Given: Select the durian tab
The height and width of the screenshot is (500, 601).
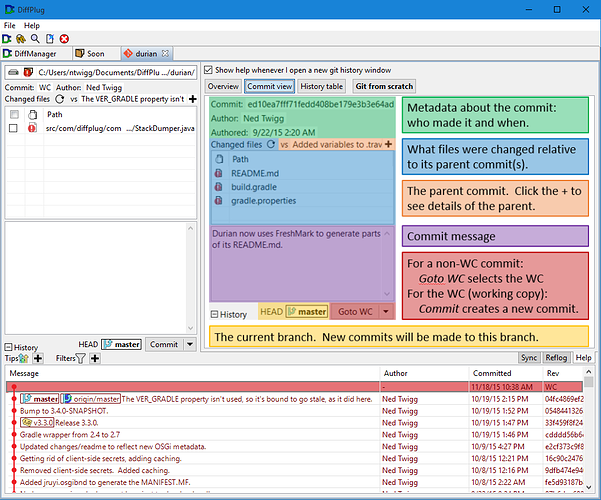Looking at the screenshot, I should pyautogui.click(x=146, y=53).
